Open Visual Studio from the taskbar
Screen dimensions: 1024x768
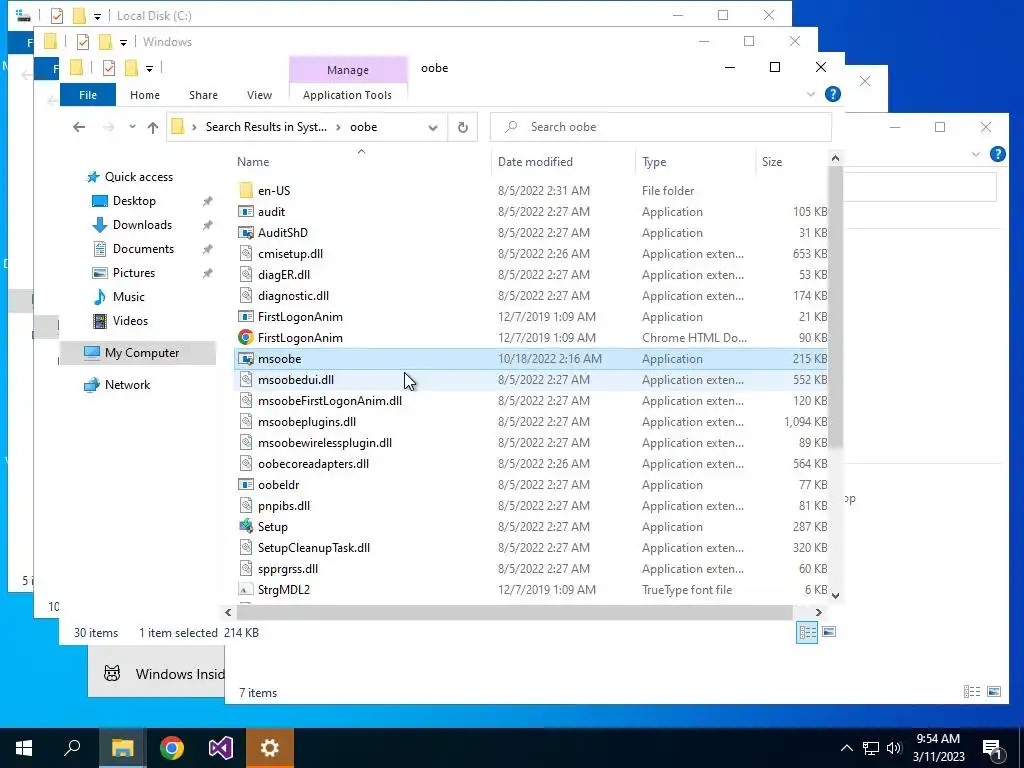(x=221, y=748)
